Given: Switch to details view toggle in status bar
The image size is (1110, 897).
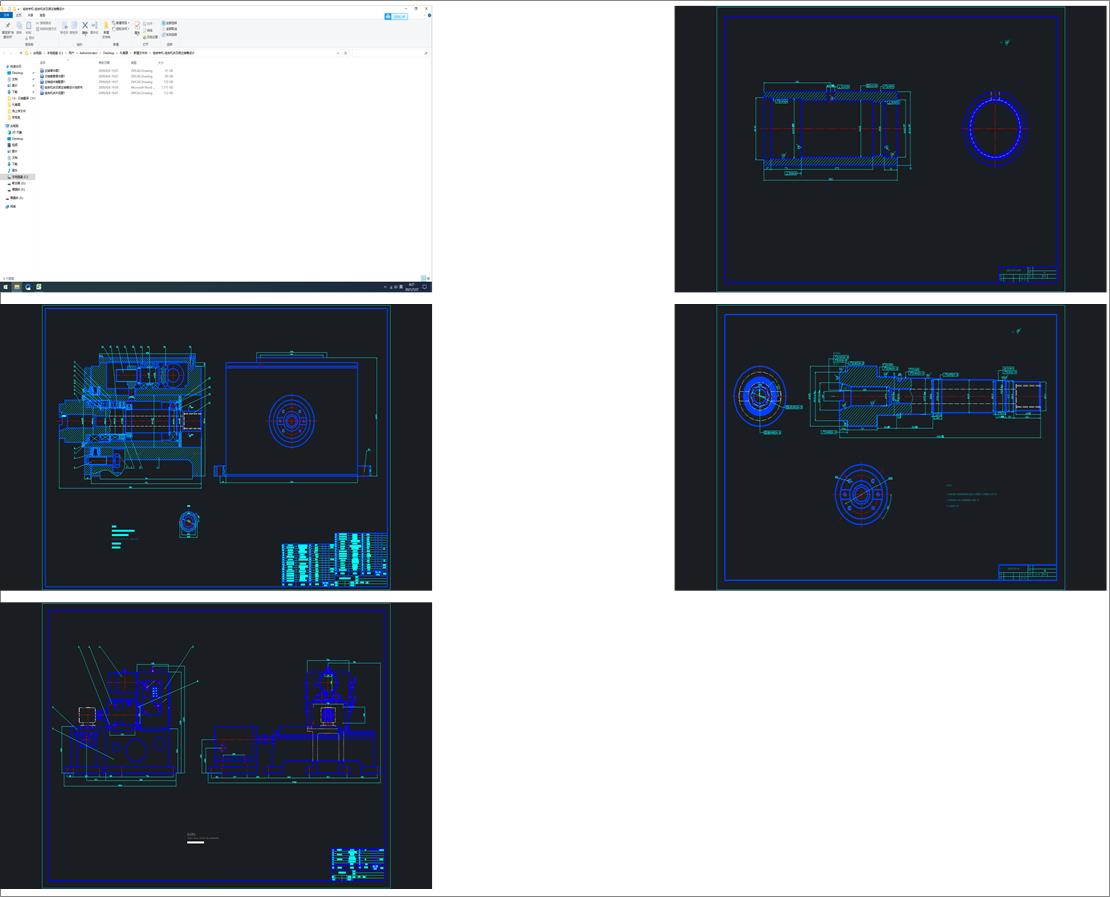Looking at the screenshot, I should pos(423,278).
